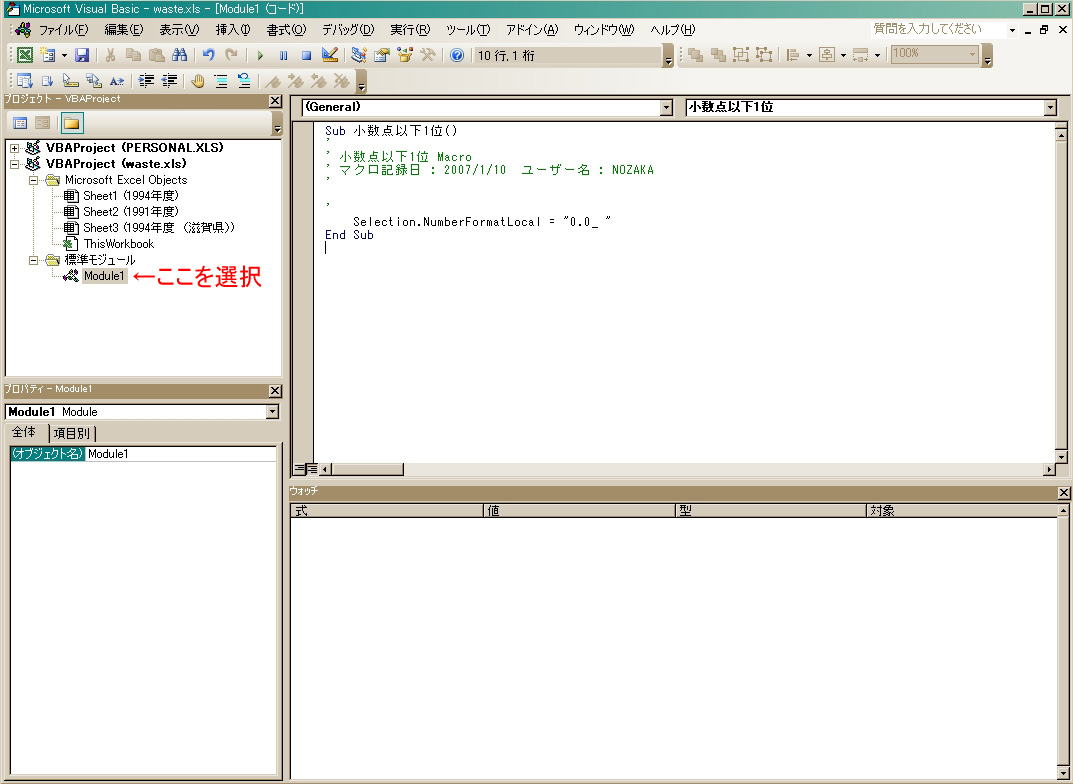
Task: Run the macro with the green play icon
Action: (260, 55)
